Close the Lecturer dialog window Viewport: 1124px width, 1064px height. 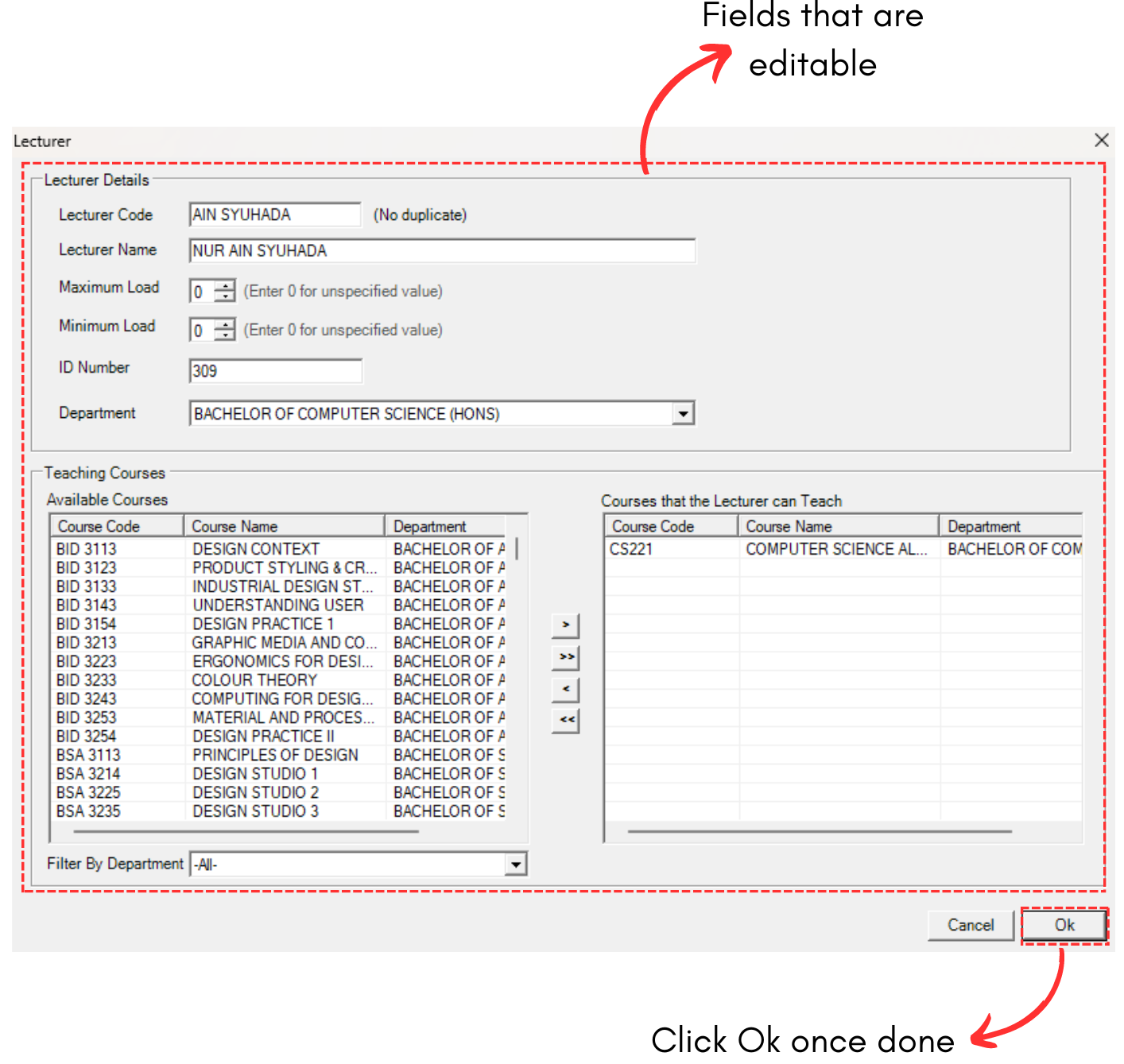pos(1101,141)
